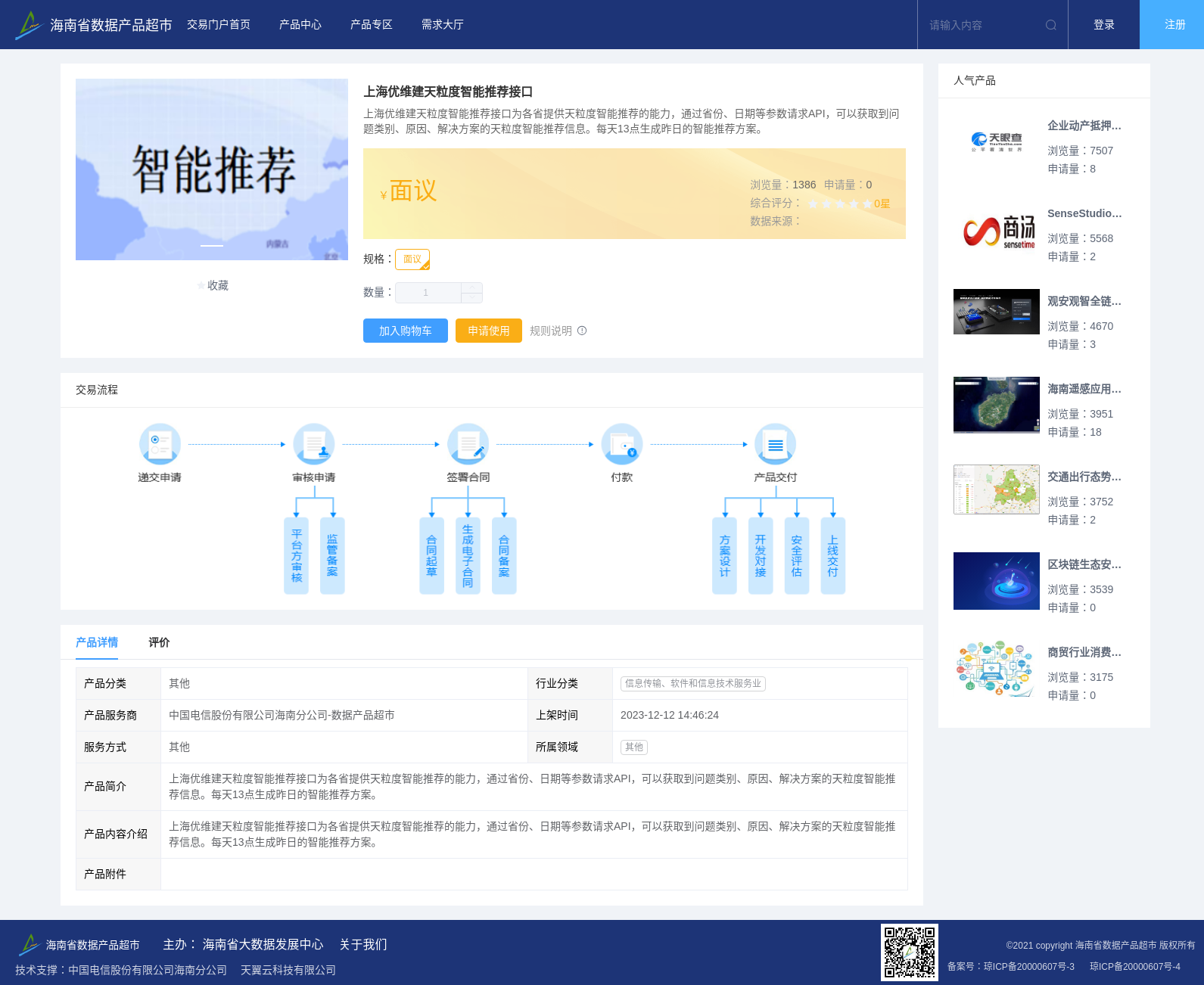Image resolution: width=1204 pixels, height=985 pixels.
Task: Click the carousel indicator on the banner image
Action: [x=212, y=246]
